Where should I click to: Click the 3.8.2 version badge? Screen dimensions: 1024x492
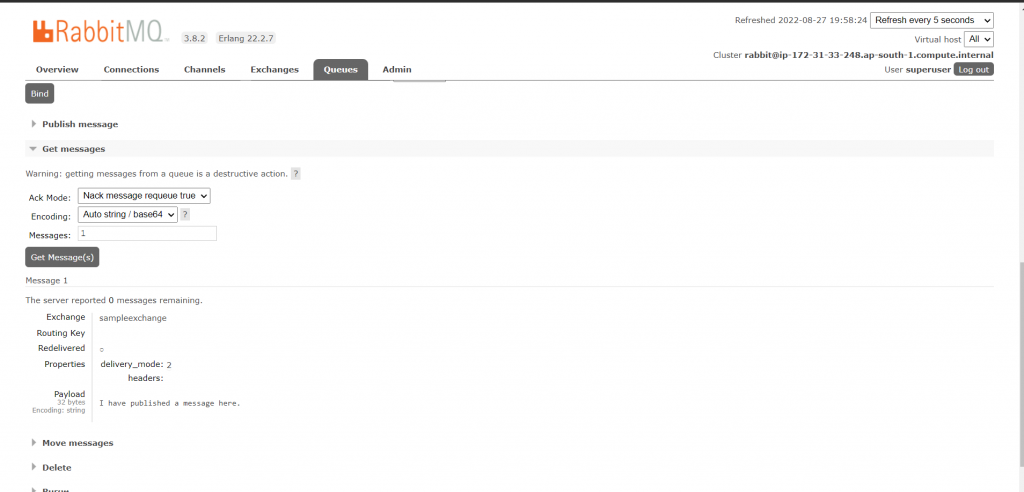pyautogui.click(x=194, y=39)
